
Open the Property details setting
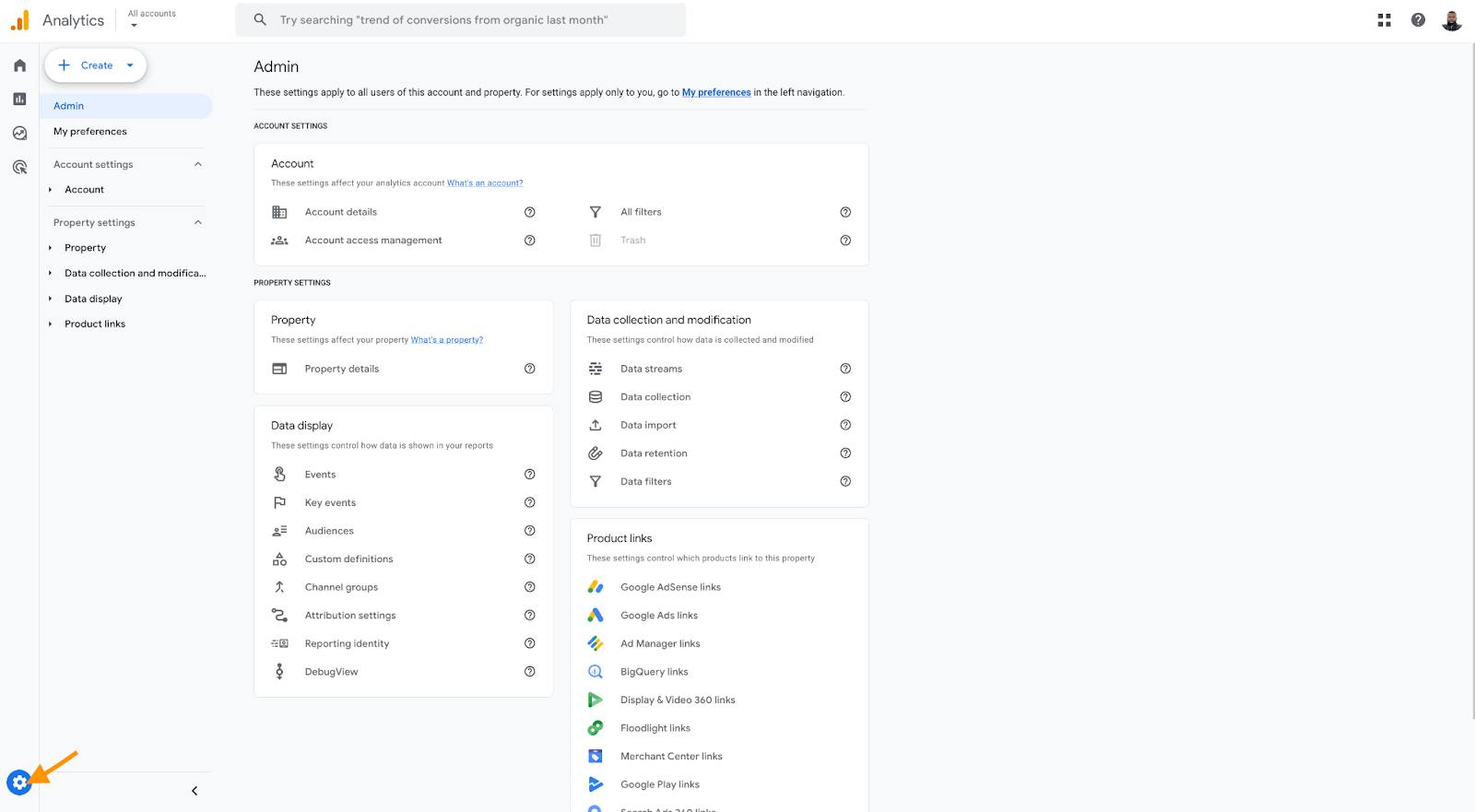coord(342,369)
